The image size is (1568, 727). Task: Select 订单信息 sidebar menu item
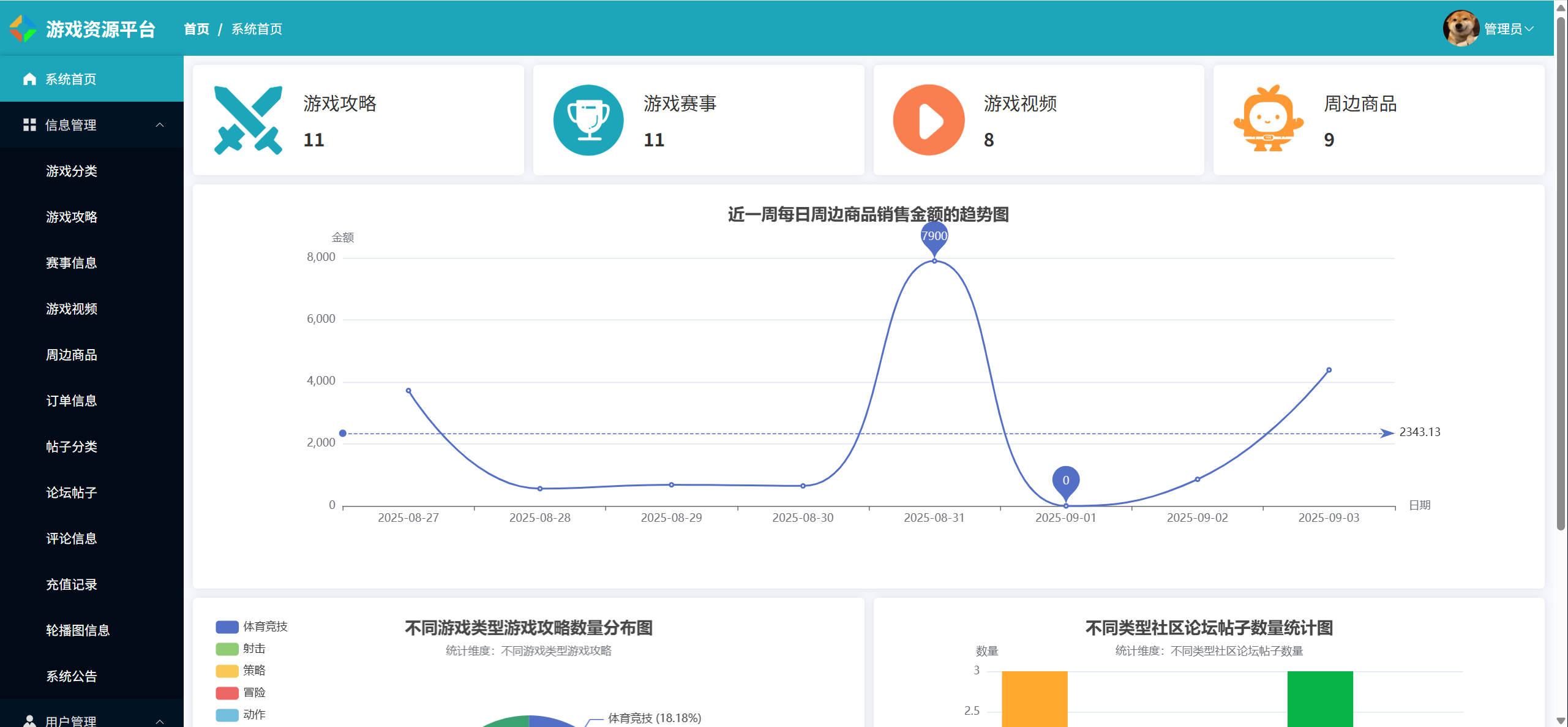pyautogui.click(x=72, y=401)
